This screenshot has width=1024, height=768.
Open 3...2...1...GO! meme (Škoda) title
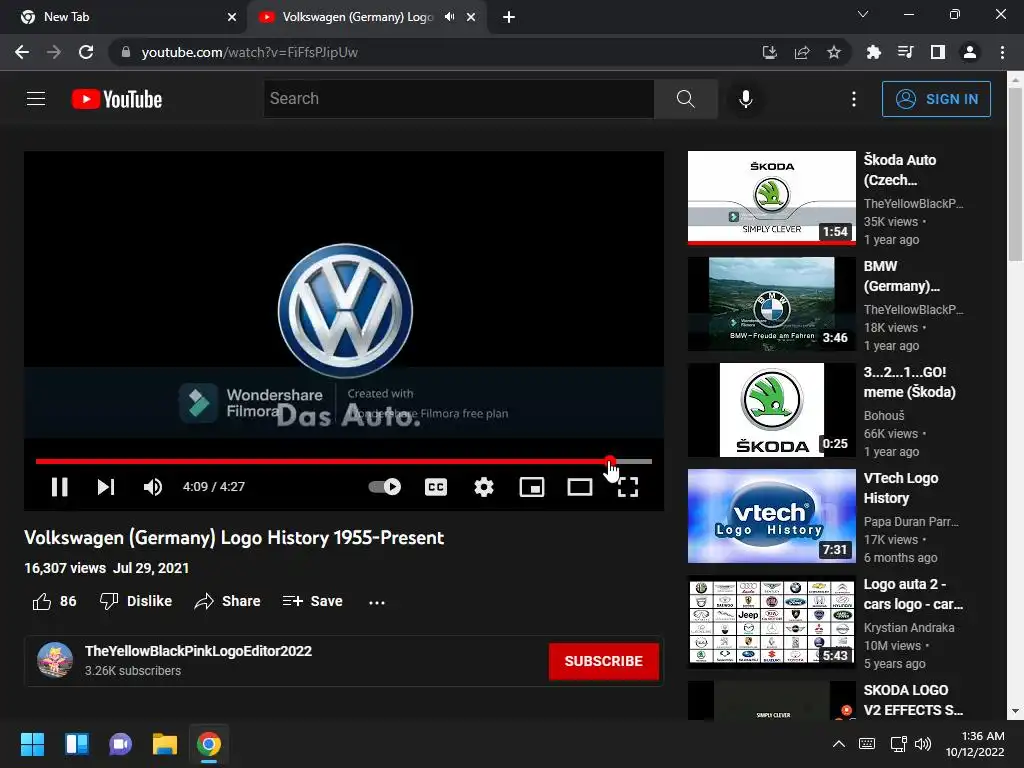point(909,382)
